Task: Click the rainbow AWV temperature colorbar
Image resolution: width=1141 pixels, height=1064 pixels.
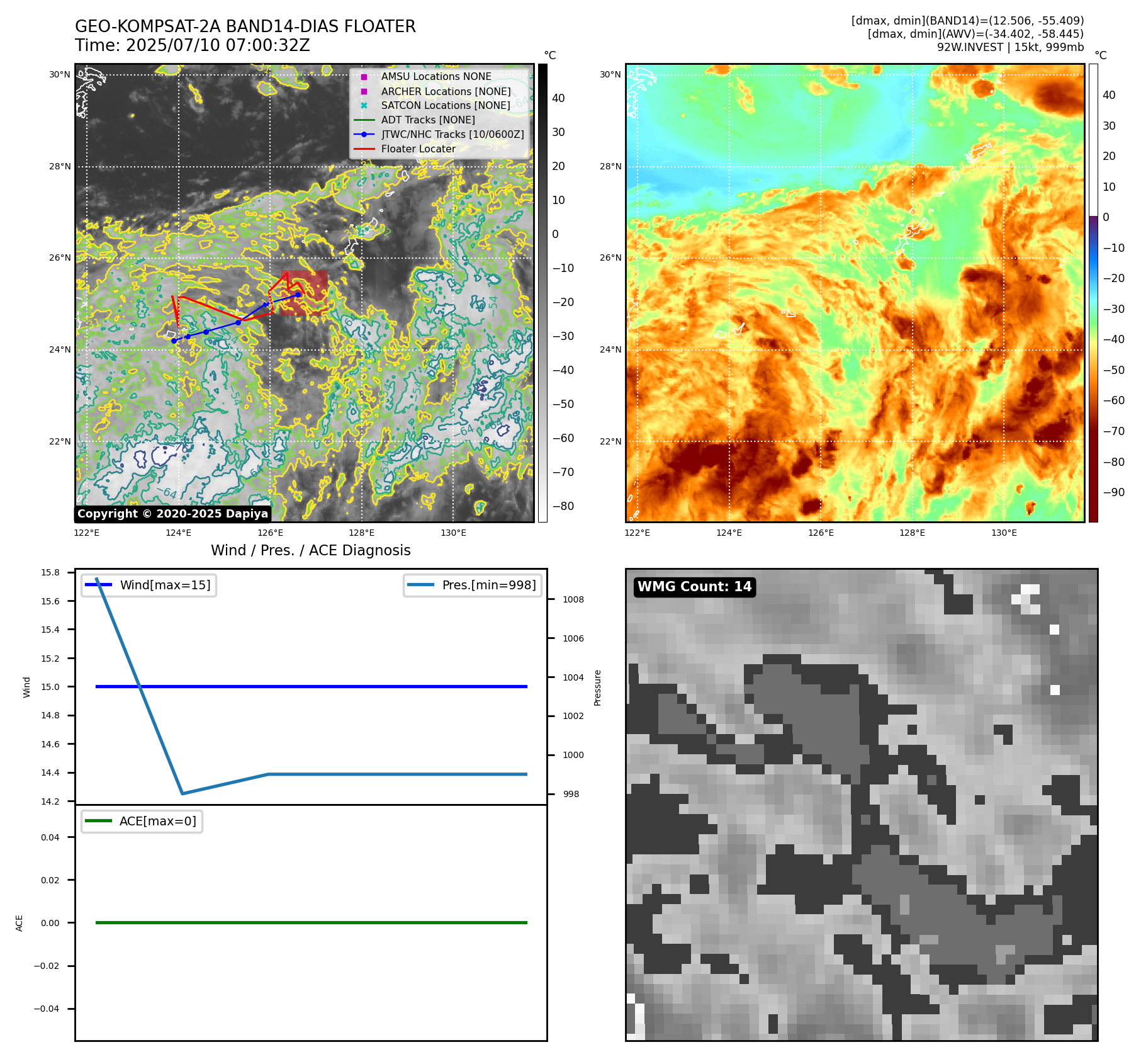Action: 1093,293
